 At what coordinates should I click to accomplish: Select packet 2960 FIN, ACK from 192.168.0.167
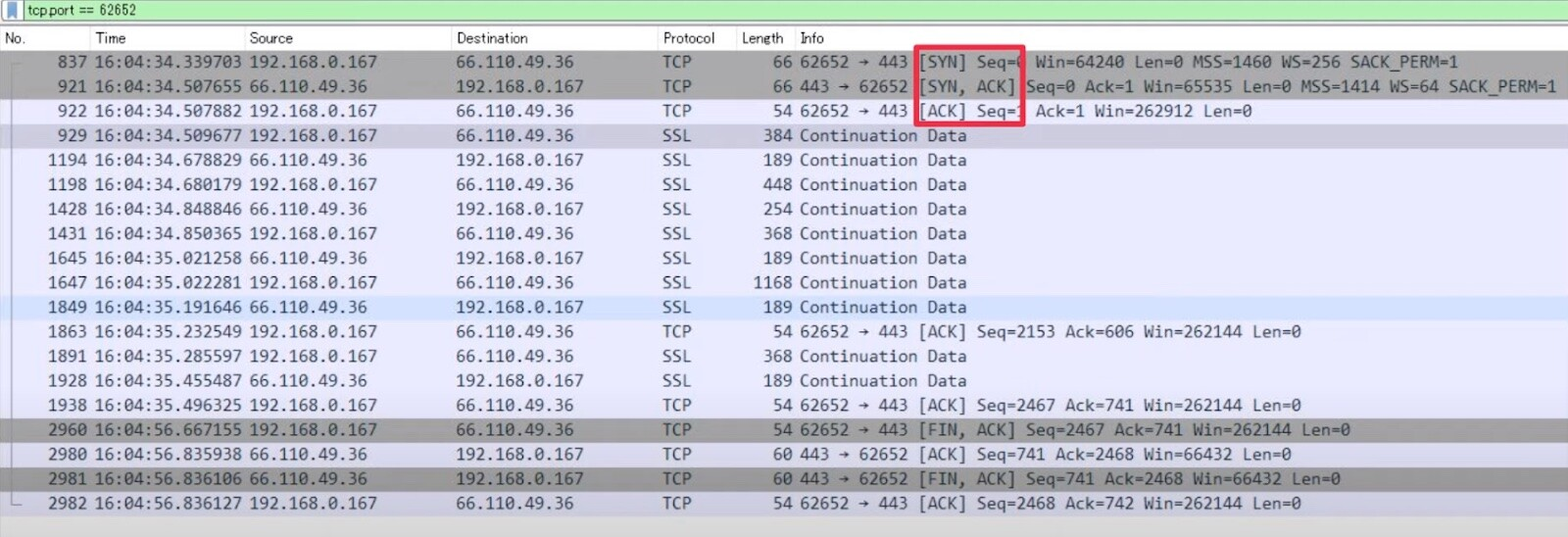tap(490, 429)
